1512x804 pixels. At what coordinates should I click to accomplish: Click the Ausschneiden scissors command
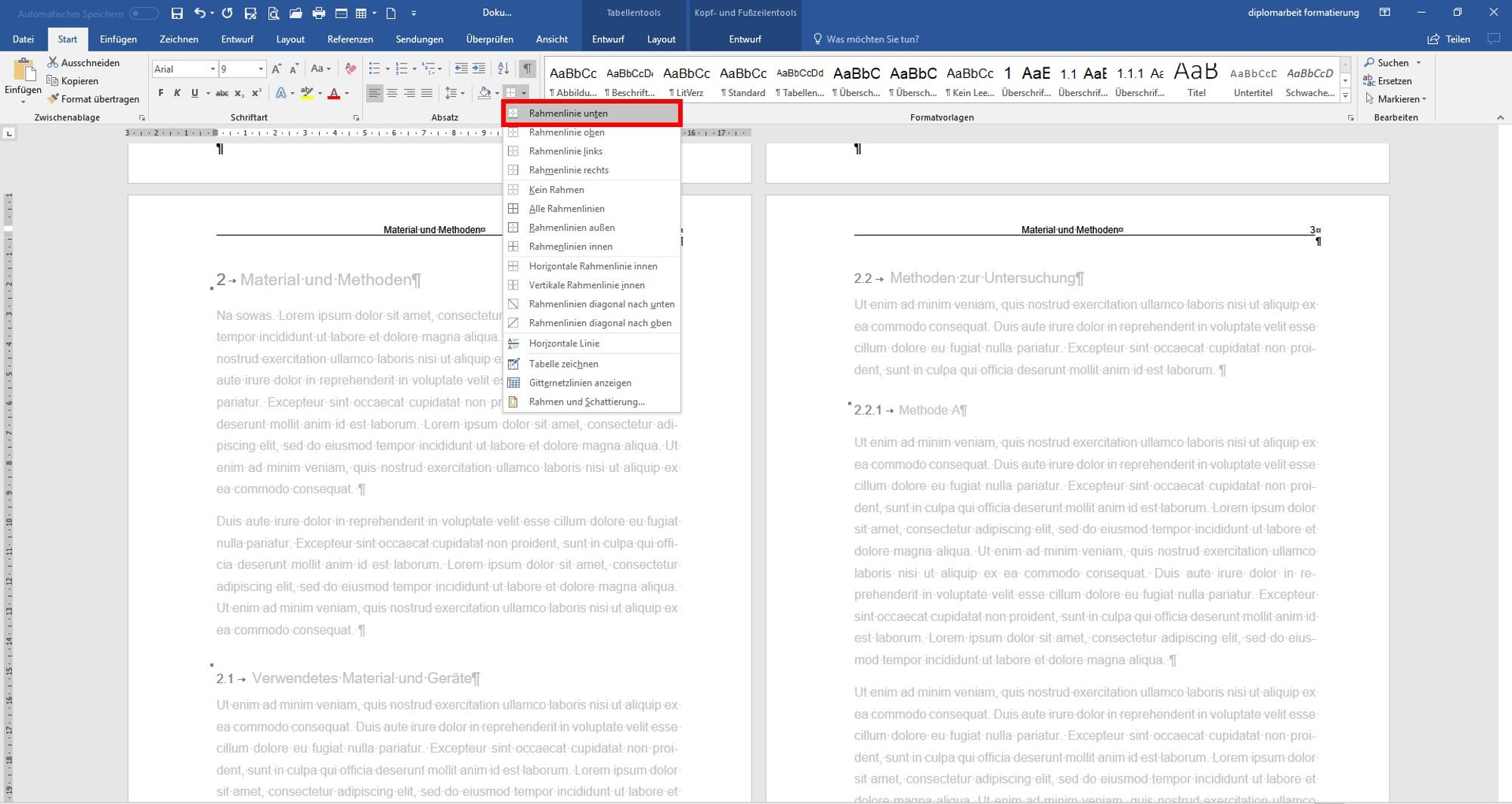pyautogui.click(x=83, y=63)
